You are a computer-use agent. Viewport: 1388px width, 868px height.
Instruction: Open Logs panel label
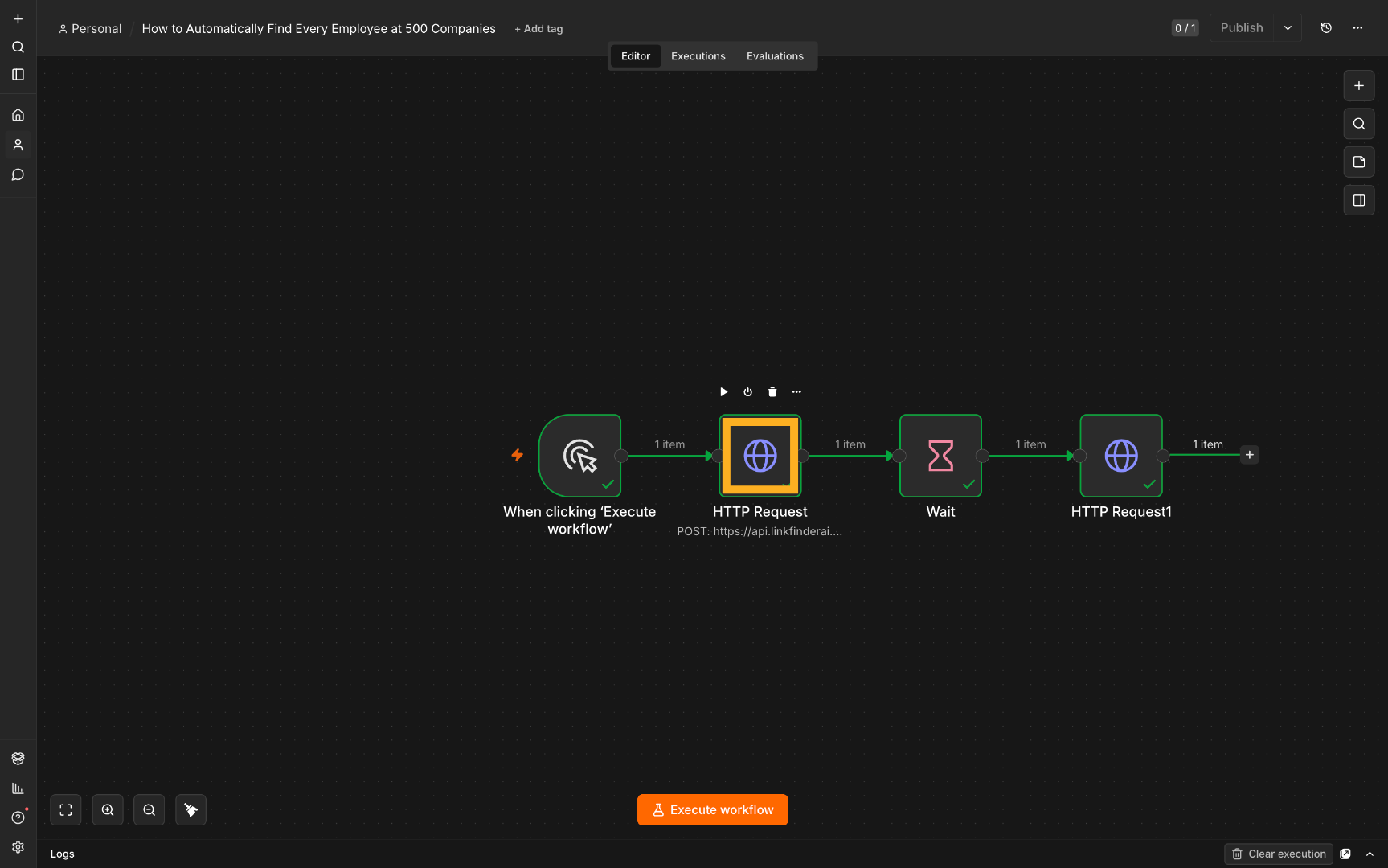point(62,854)
